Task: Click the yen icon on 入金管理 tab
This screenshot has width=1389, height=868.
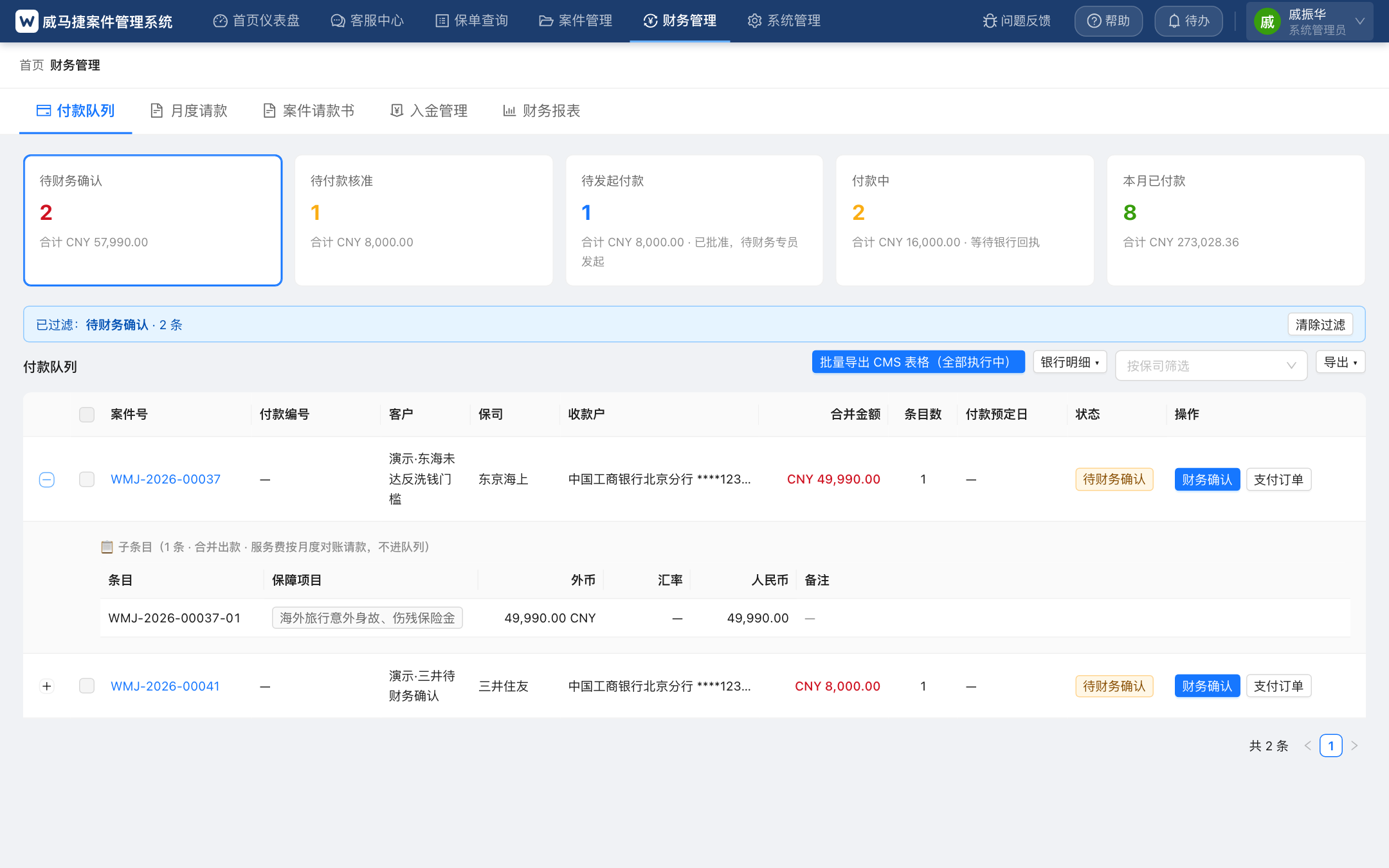Action: point(397,111)
